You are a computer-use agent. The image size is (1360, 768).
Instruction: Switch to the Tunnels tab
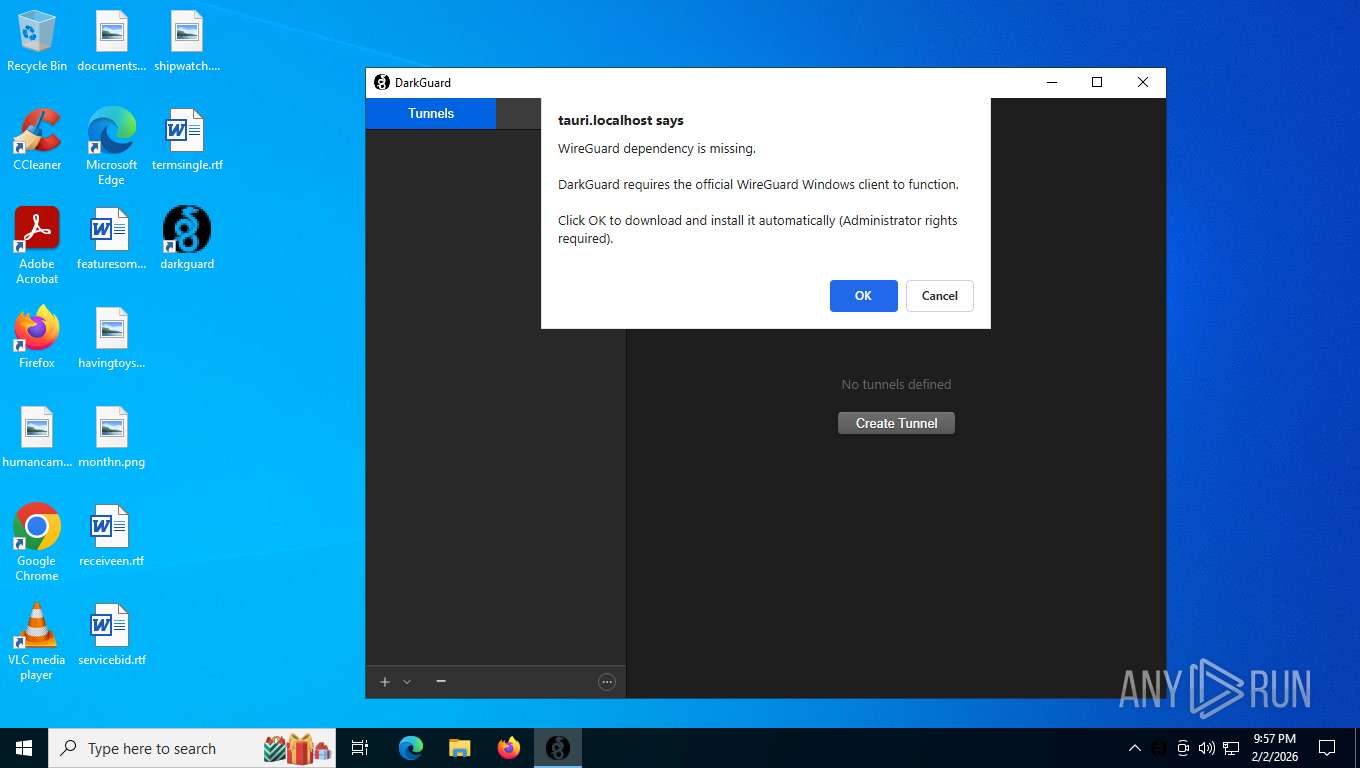pos(431,113)
